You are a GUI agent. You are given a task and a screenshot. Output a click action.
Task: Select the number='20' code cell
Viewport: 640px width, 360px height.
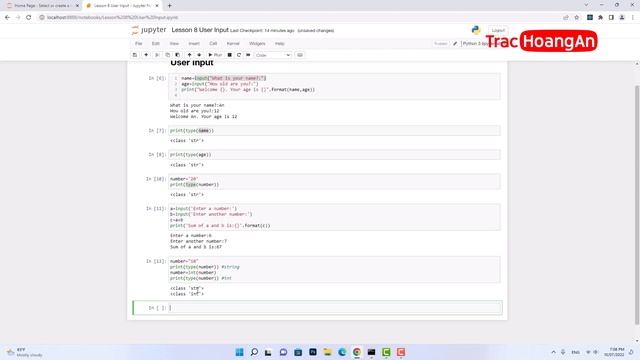pos(334,182)
